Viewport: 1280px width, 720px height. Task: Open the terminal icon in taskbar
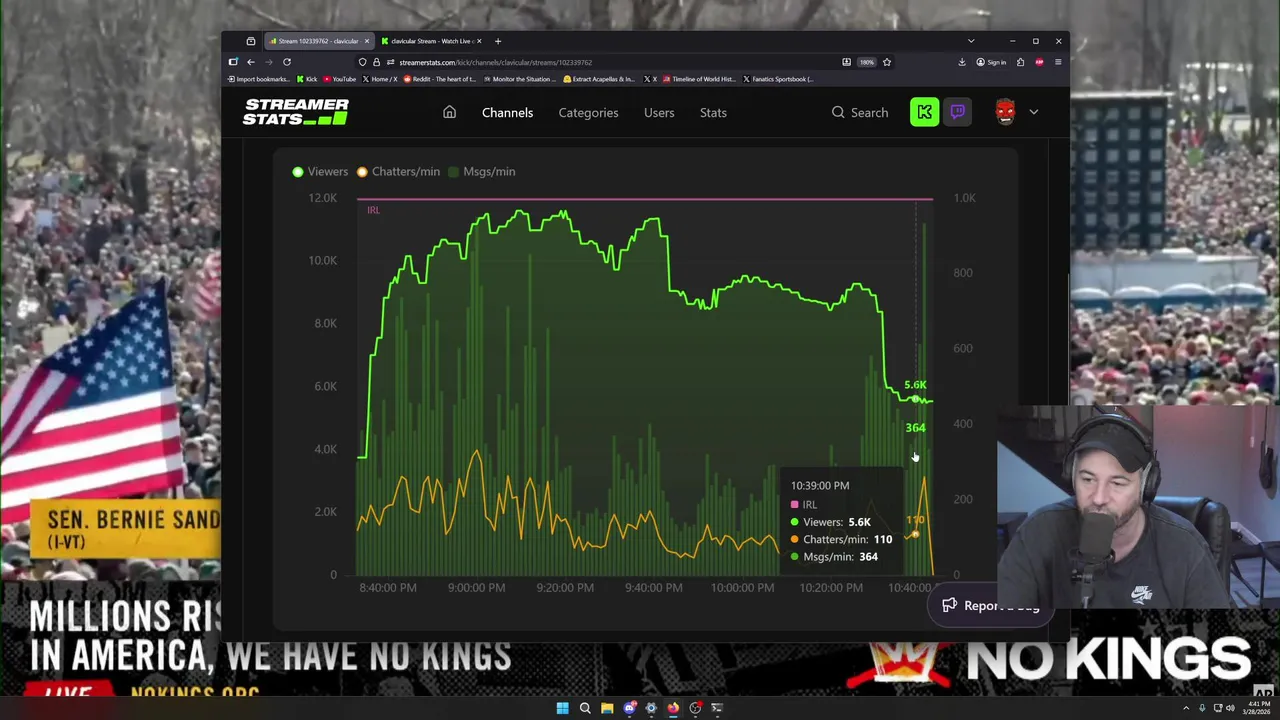pos(717,708)
